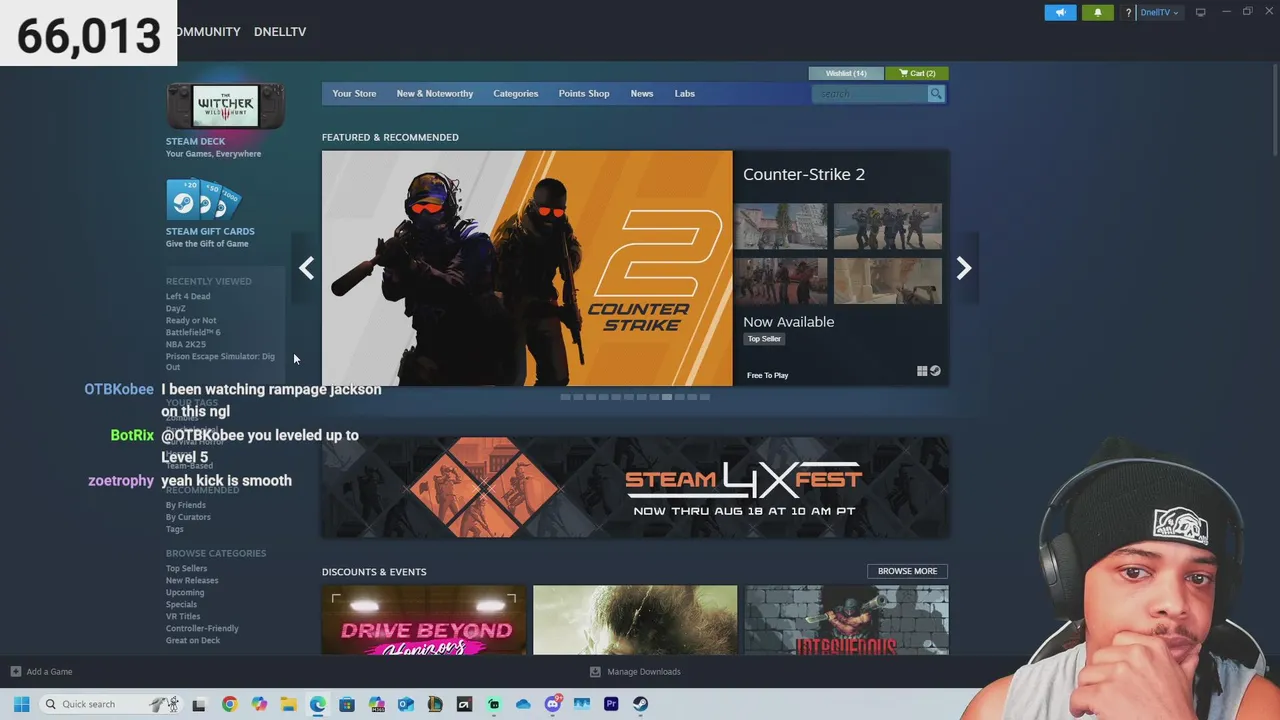Open the Counter-Strike 2 featured capsule image
This screenshot has height=720, width=1280.
coord(527,268)
